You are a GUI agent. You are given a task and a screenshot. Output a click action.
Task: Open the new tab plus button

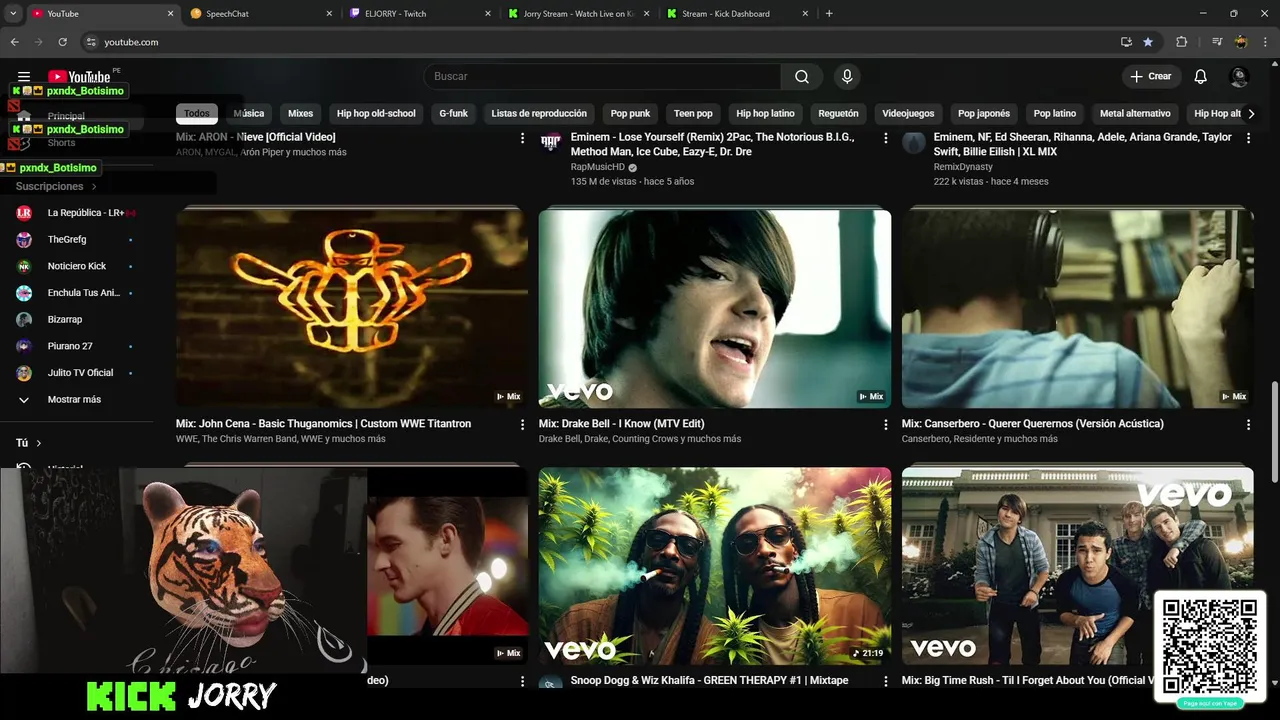(829, 14)
